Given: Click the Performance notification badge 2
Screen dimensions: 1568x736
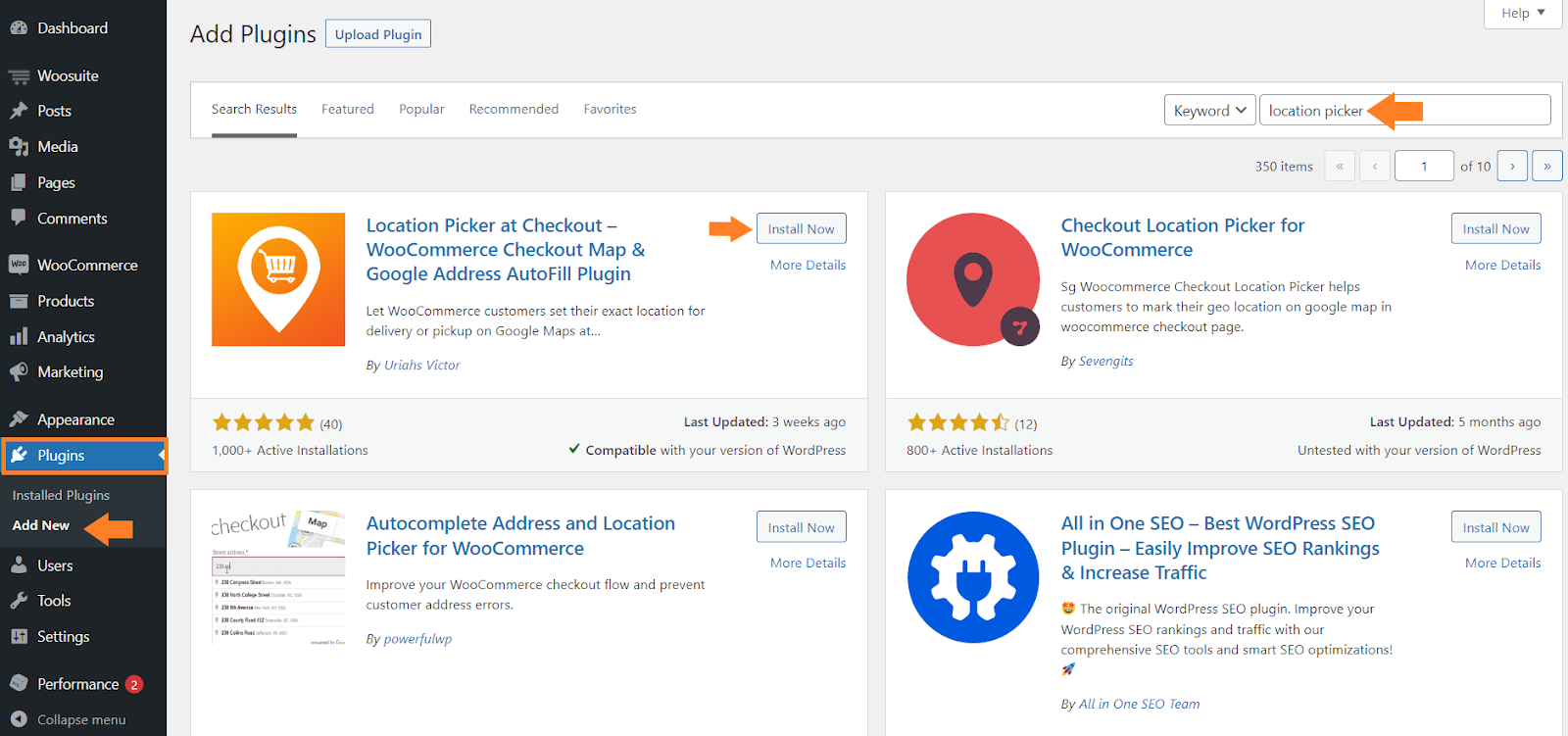Looking at the screenshot, I should click(134, 684).
